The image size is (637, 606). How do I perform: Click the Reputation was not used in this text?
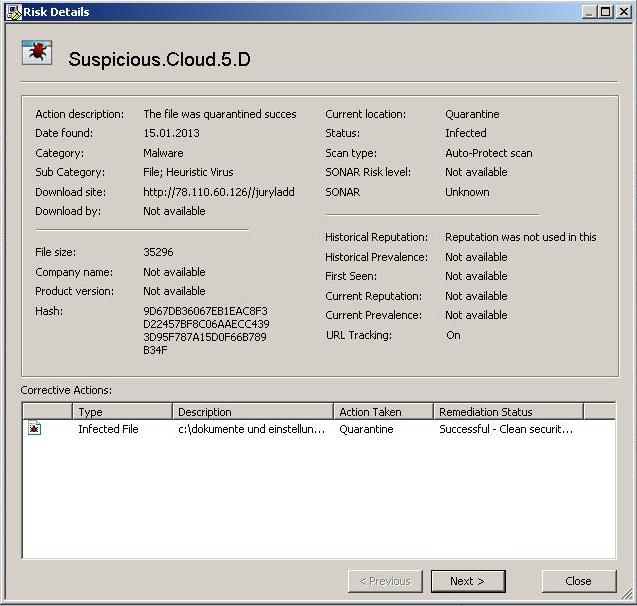[520, 237]
